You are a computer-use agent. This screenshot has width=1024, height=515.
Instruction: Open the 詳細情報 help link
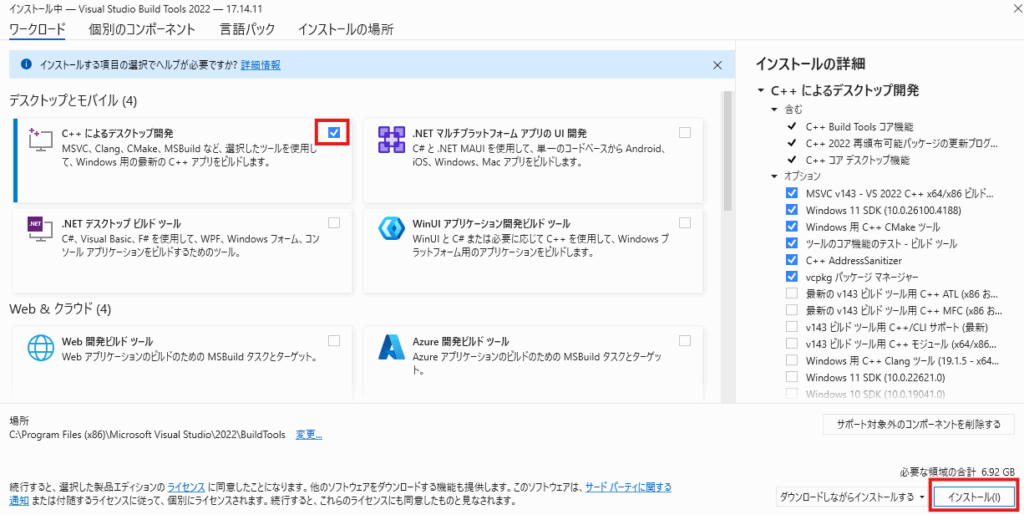point(261,65)
